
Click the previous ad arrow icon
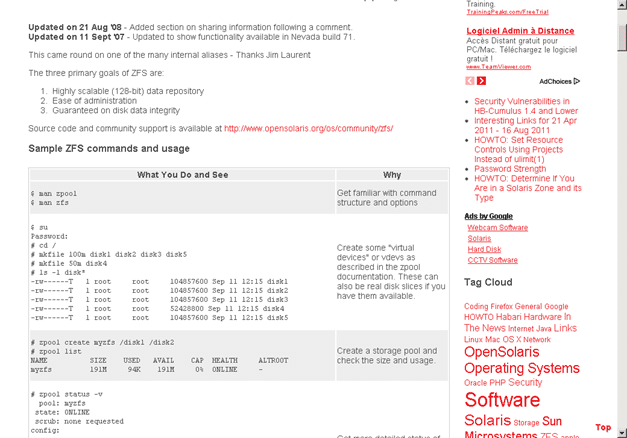(469, 81)
